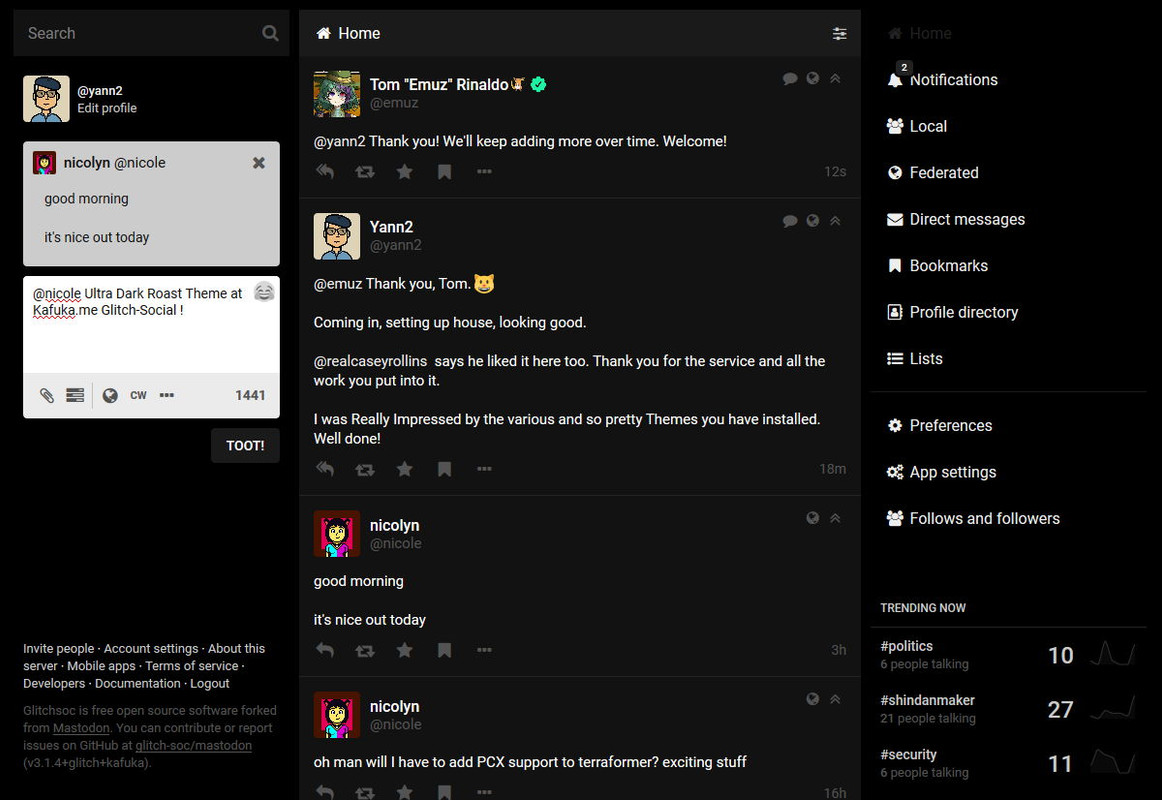Collapse nicolyn's PCX support post
1162x800 pixels.
835,699
